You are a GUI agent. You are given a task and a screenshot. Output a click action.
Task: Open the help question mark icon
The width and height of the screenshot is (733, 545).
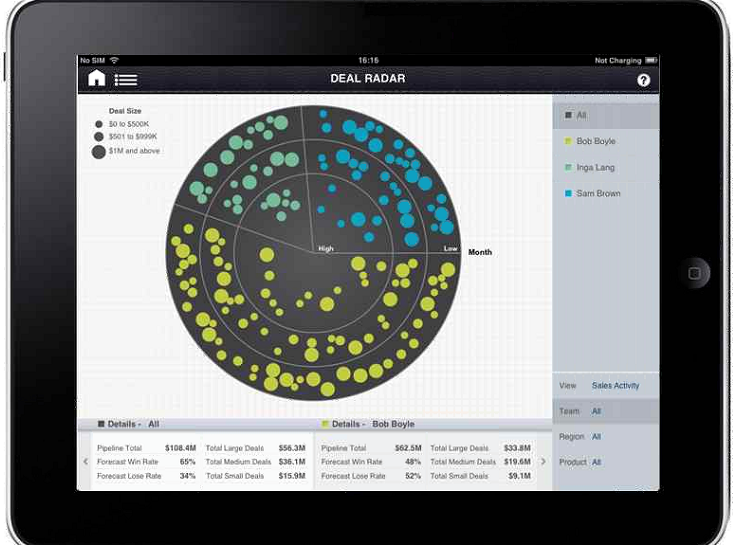pos(643,80)
